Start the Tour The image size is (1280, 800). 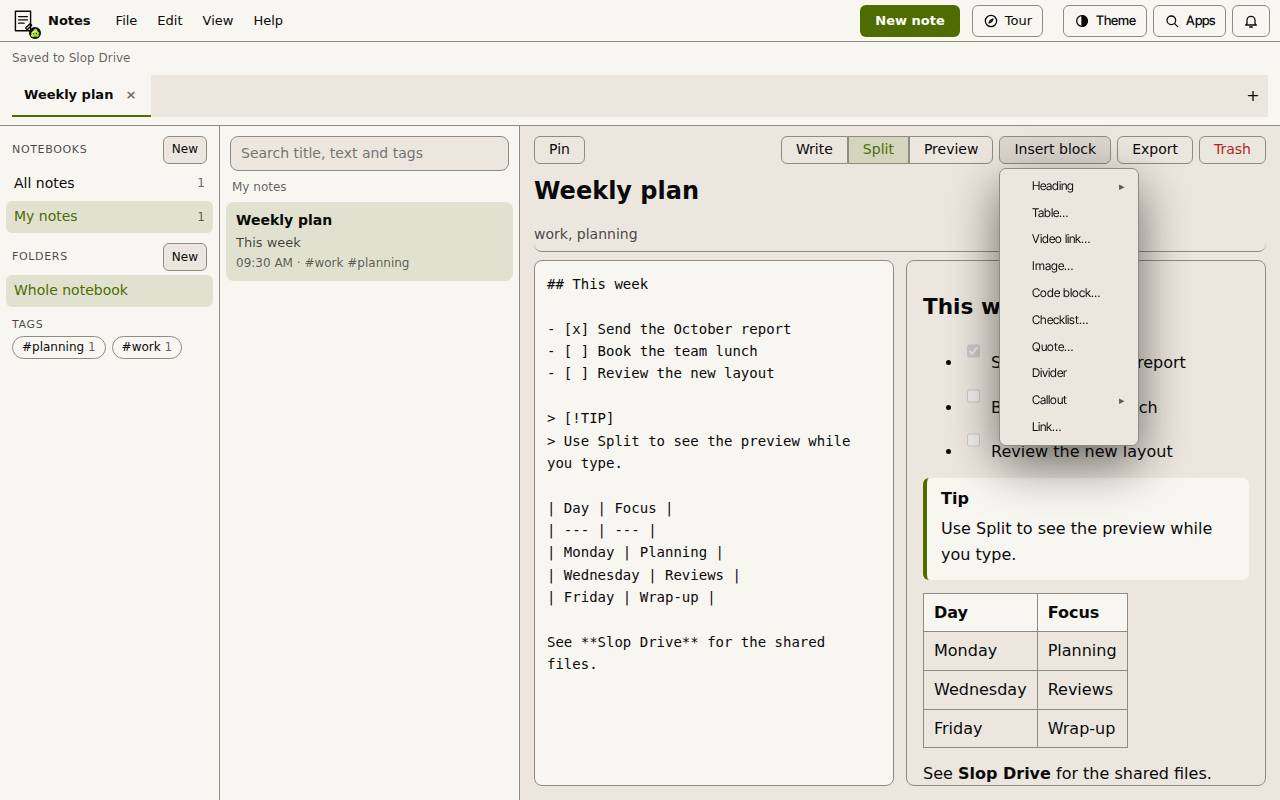[1008, 21]
